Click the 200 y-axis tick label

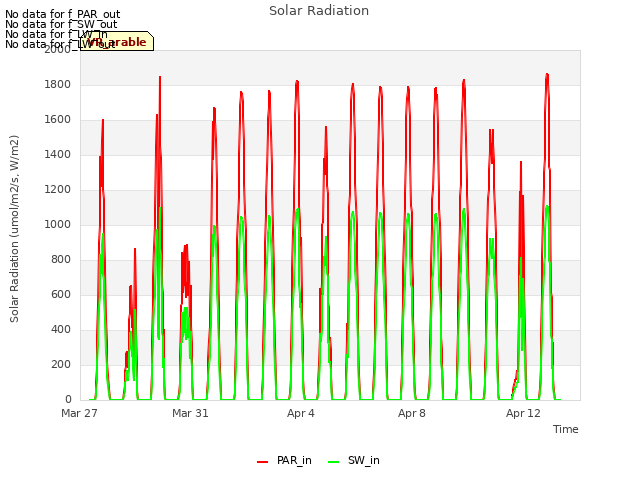(x=61, y=364)
